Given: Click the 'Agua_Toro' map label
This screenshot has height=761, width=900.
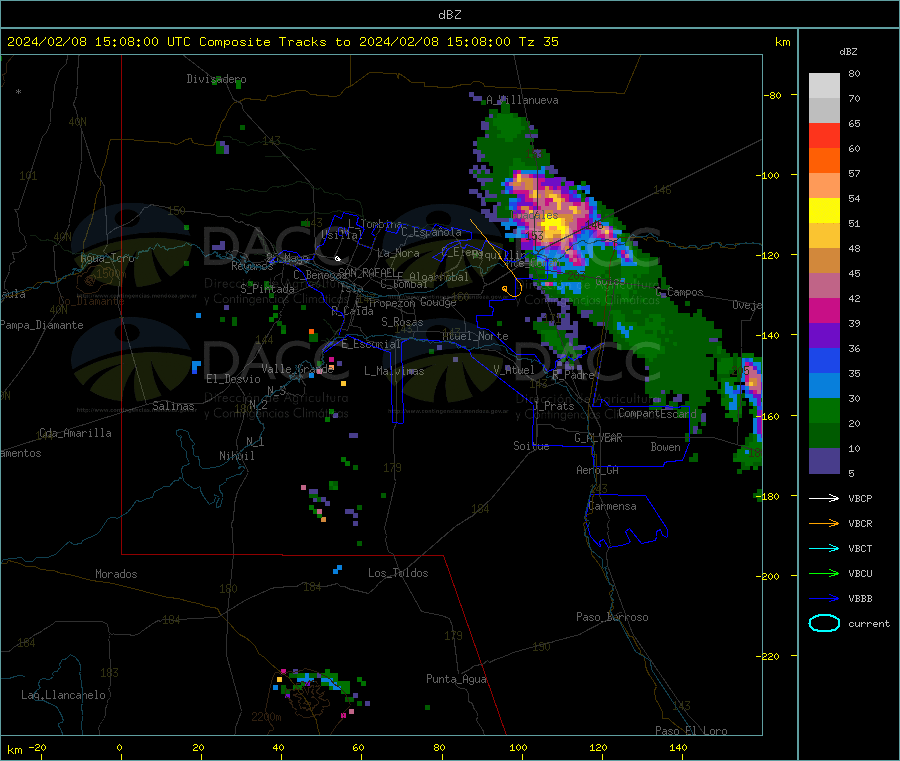Looking at the screenshot, I should pyautogui.click(x=107, y=258).
